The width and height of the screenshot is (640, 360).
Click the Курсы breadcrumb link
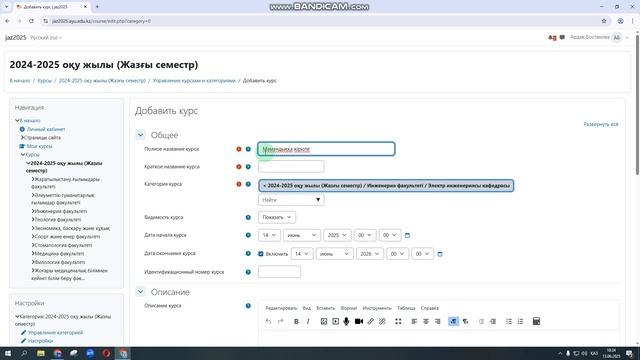(x=44, y=80)
